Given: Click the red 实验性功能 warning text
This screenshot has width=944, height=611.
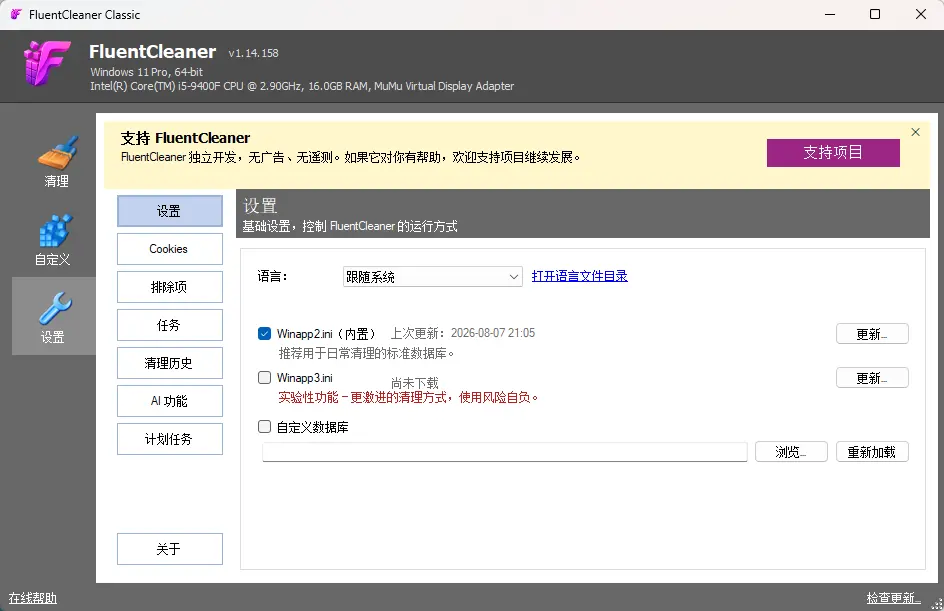Looking at the screenshot, I should [408, 397].
